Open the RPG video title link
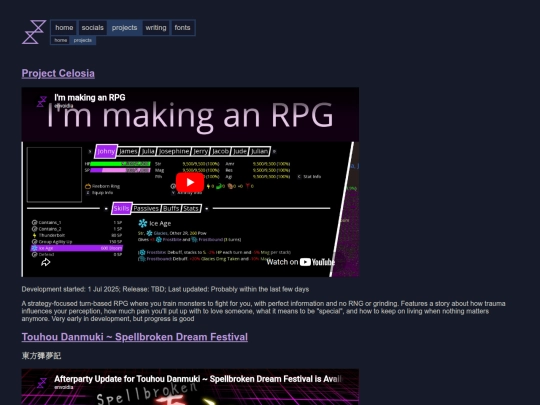540x405 pixels. click(90, 98)
